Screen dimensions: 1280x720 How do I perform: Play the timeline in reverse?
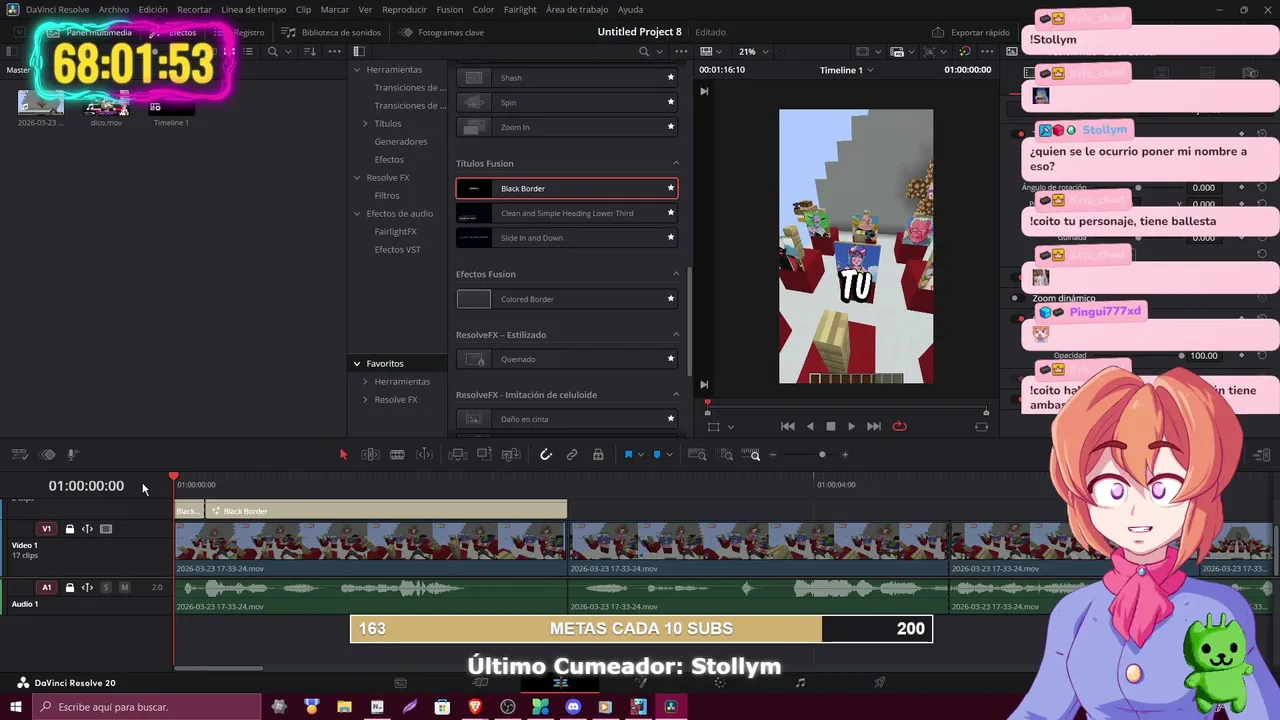coord(810,427)
